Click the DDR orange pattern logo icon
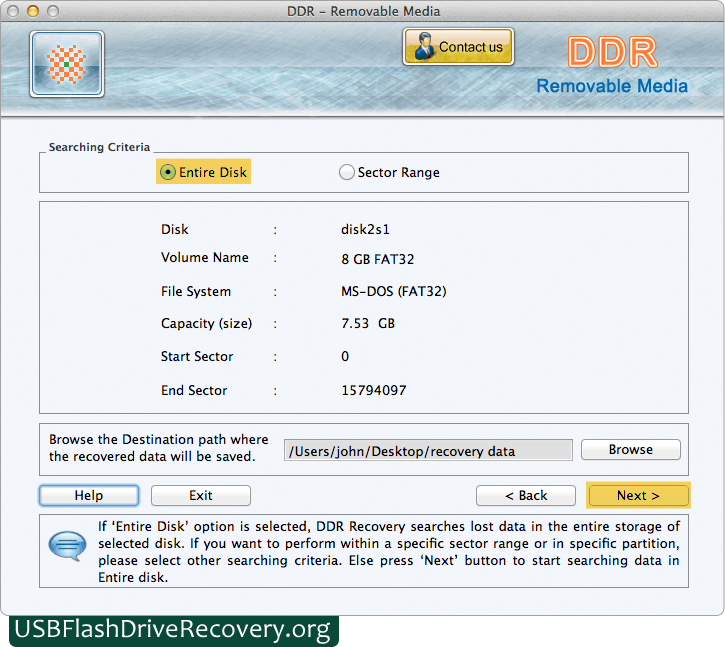The image size is (725, 647). (x=67, y=64)
